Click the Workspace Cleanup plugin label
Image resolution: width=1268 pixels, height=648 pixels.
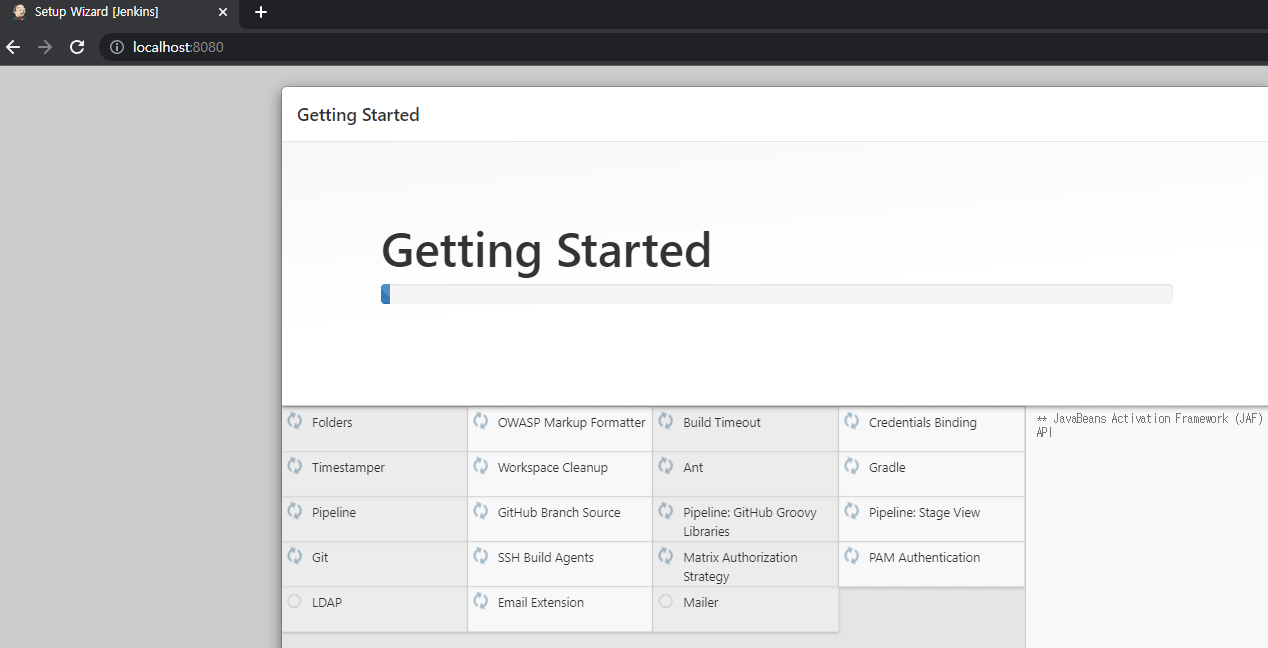pyautogui.click(x=553, y=468)
